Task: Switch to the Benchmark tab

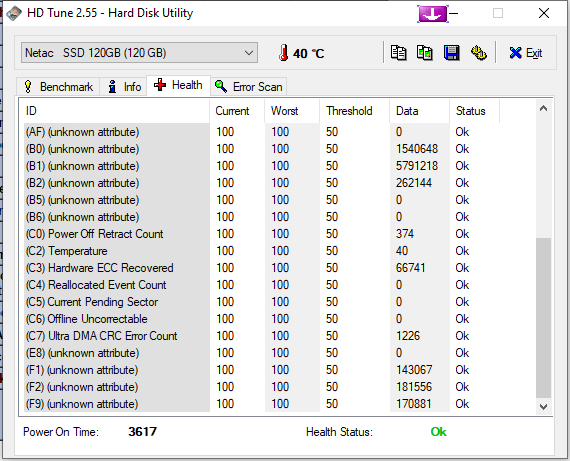Action: tap(58, 87)
